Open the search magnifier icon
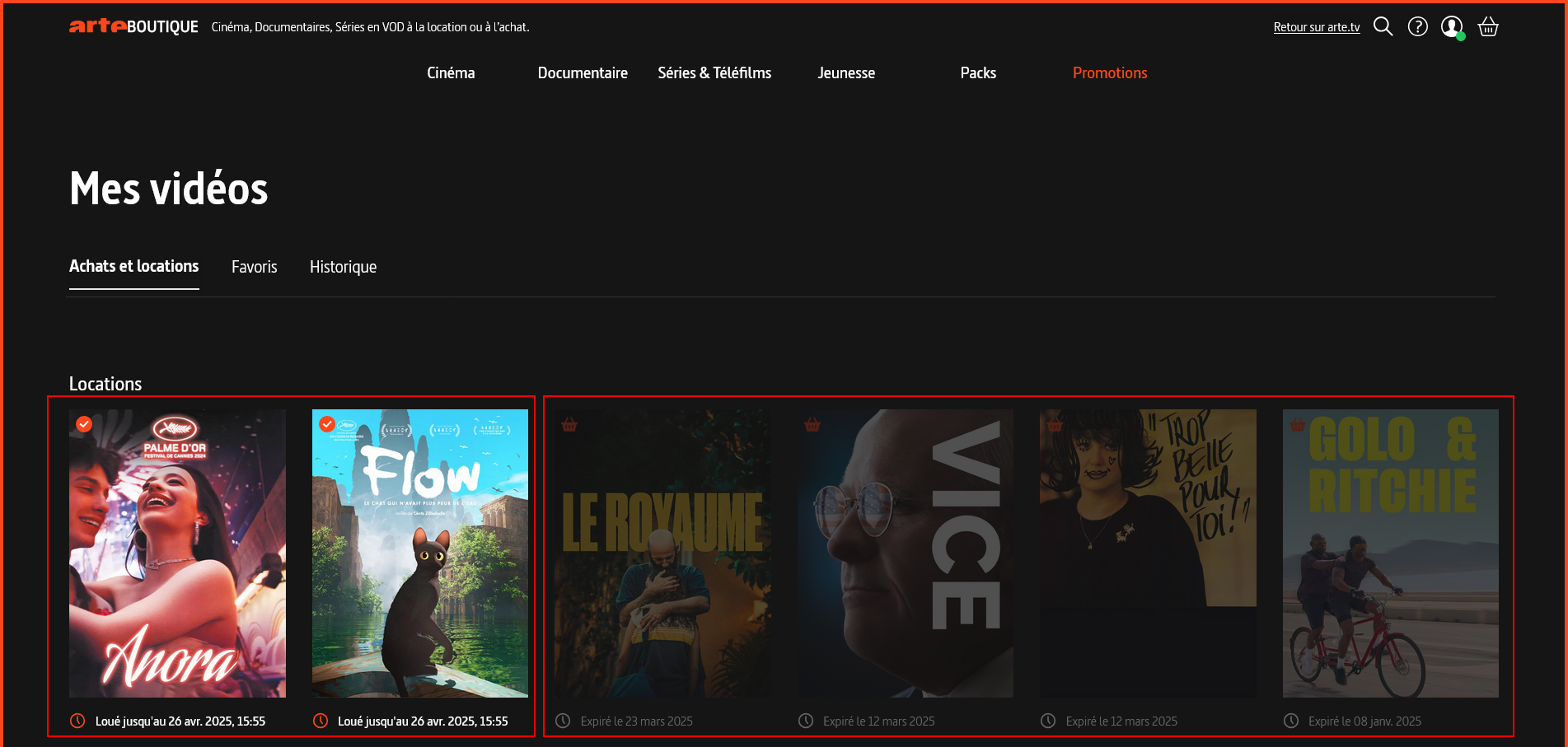This screenshot has height=747, width=1568. point(1383,27)
